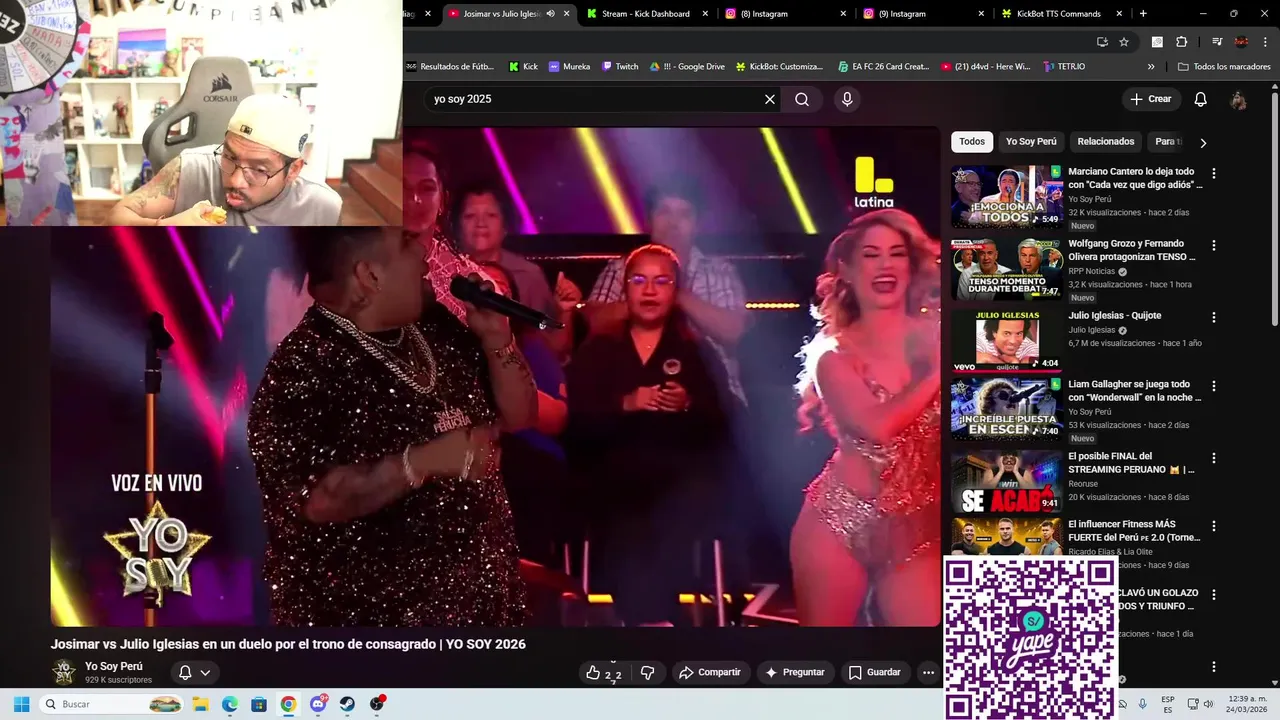
Task: Open Yo Soy Perú channel avatar
Action: pos(64,672)
